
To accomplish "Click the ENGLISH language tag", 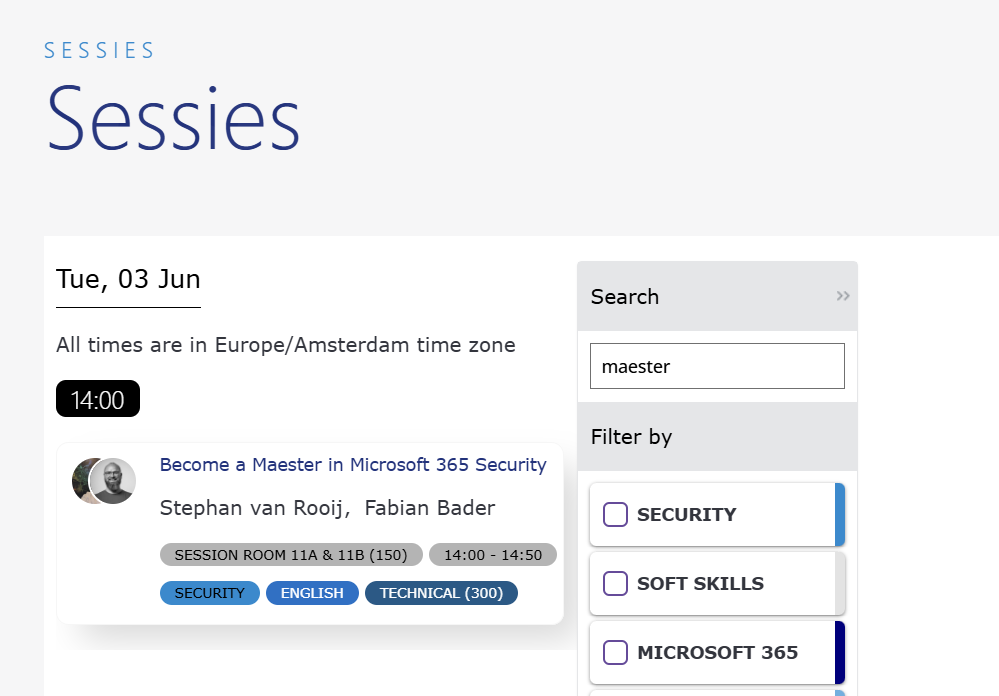I will tap(312, 593).
